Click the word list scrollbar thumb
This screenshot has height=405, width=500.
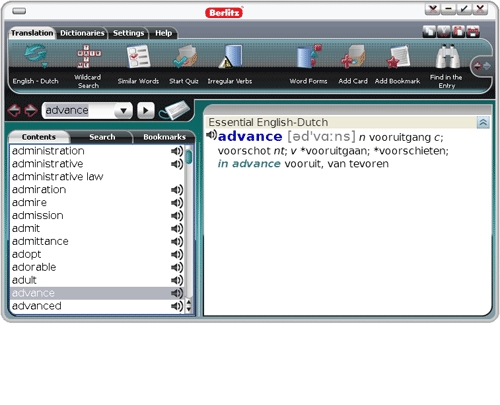(189, 157)
